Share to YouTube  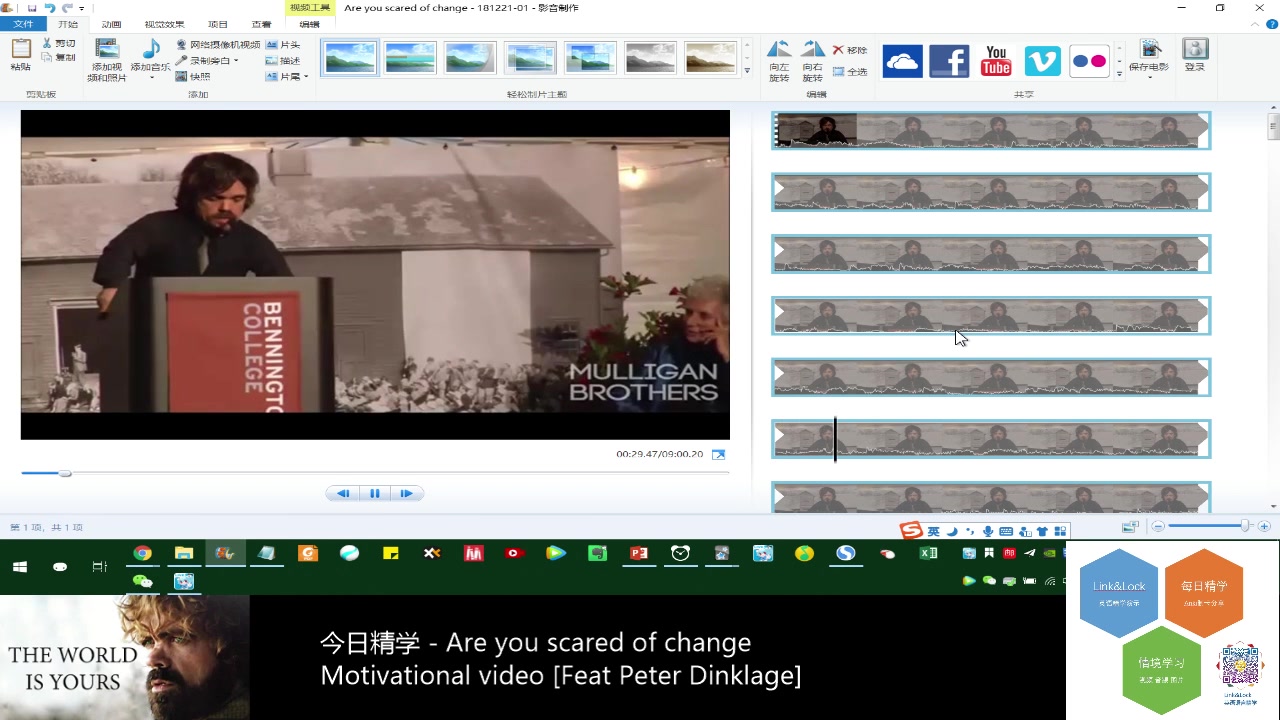996,62
